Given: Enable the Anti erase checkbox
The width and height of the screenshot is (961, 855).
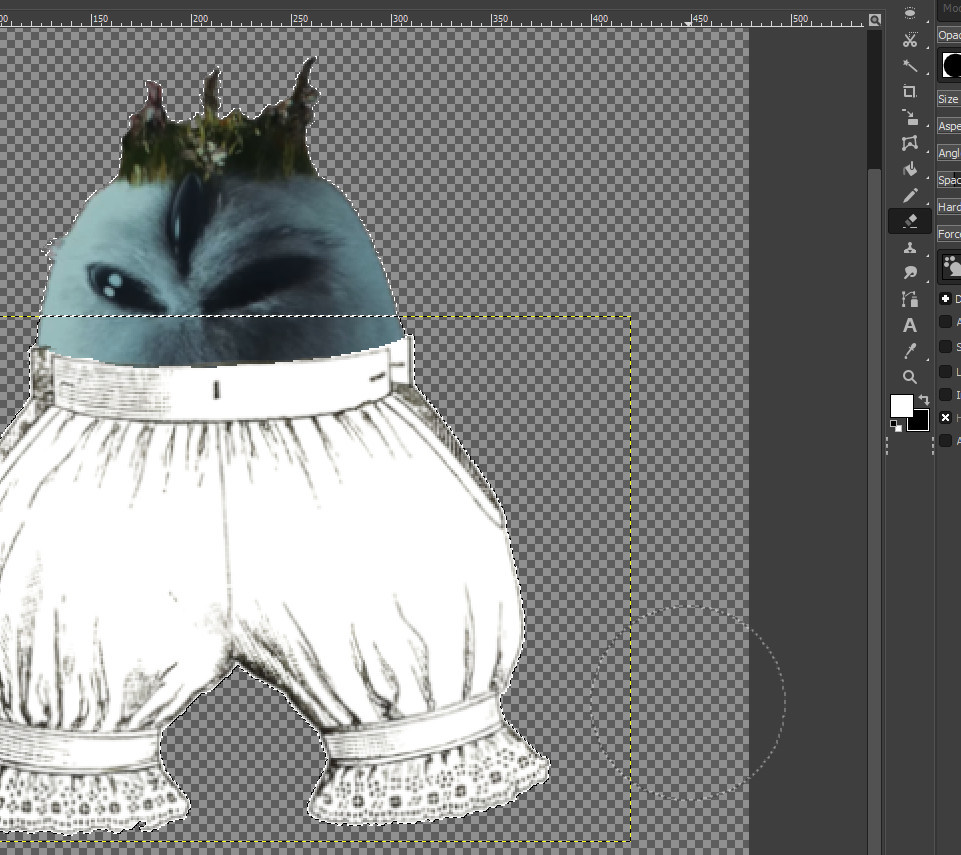Looking at the screenshot, I should point(945,440).
